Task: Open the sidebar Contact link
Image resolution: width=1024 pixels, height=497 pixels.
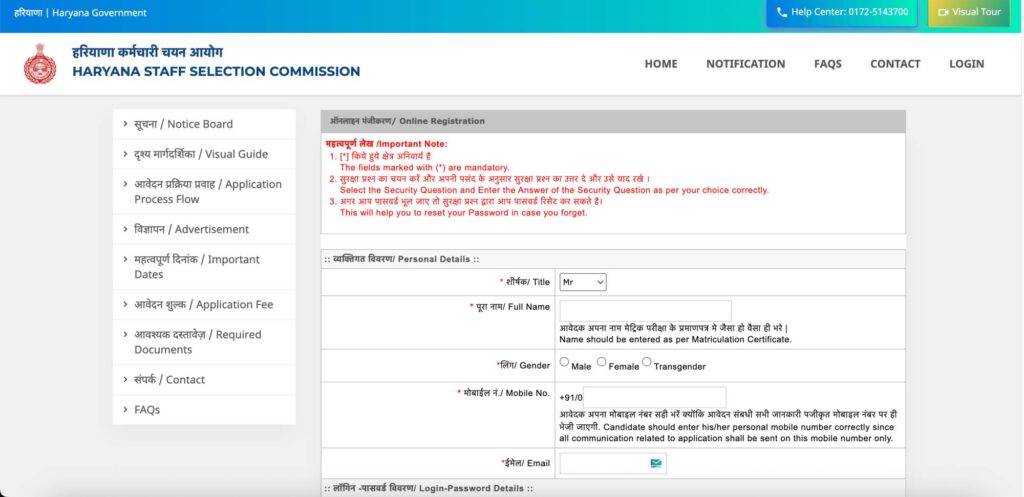Action: pos(170,379)
